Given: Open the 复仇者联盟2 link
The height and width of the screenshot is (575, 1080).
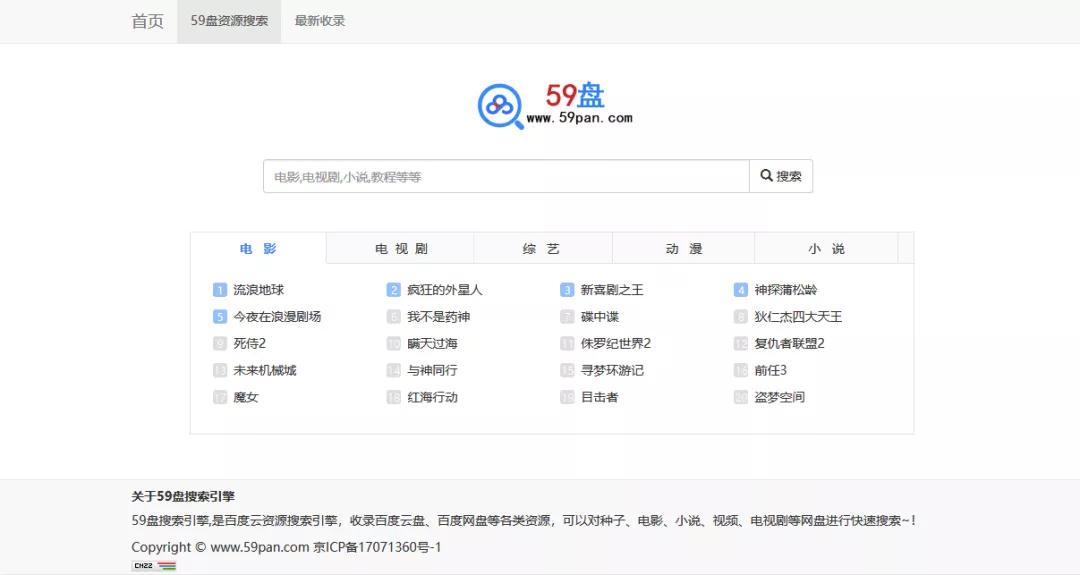Looking at the screenshot, I should (789, 344).
